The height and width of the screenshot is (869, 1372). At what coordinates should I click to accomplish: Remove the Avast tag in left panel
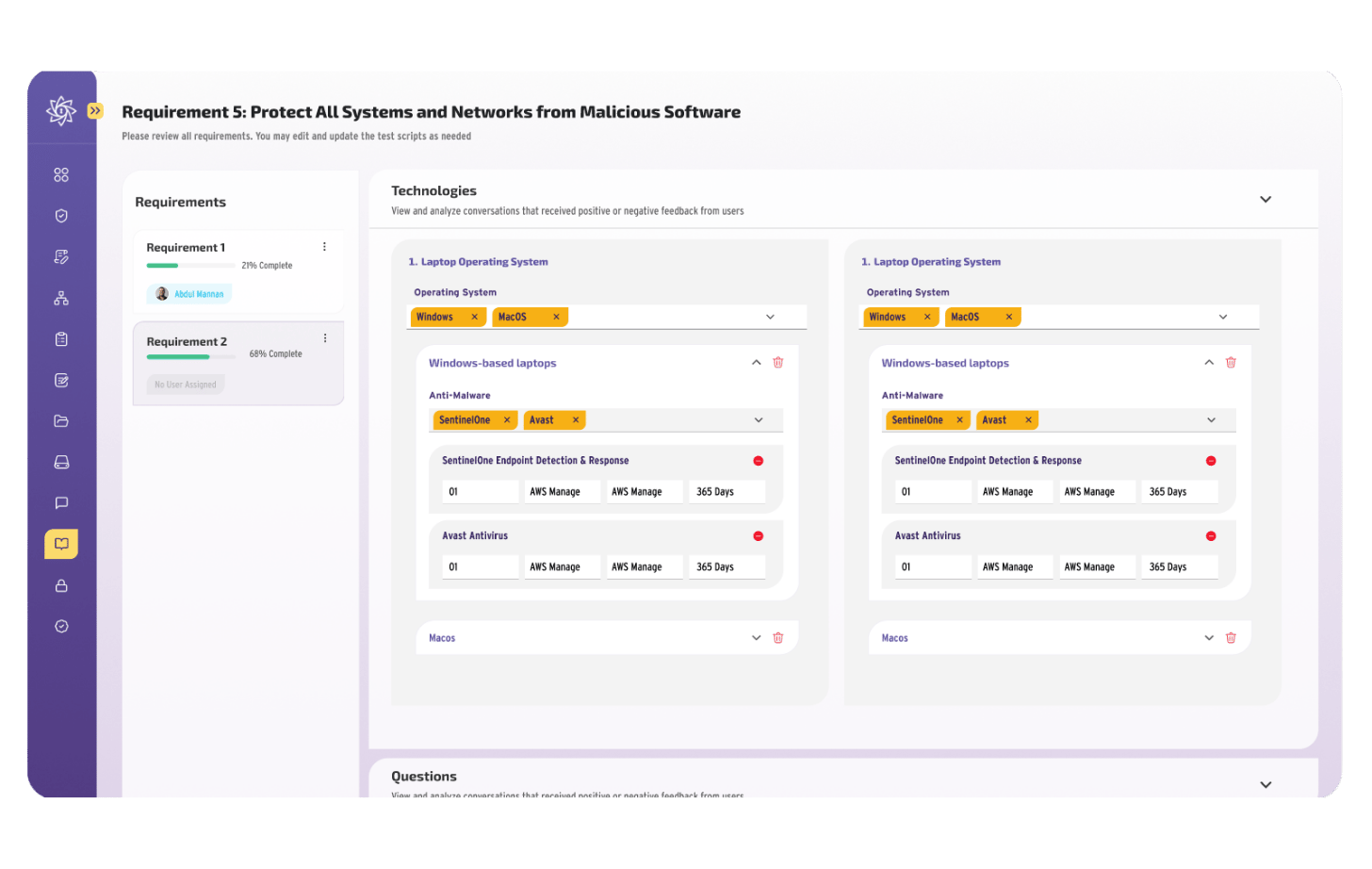pyautogui.click(x=576, y=420)
